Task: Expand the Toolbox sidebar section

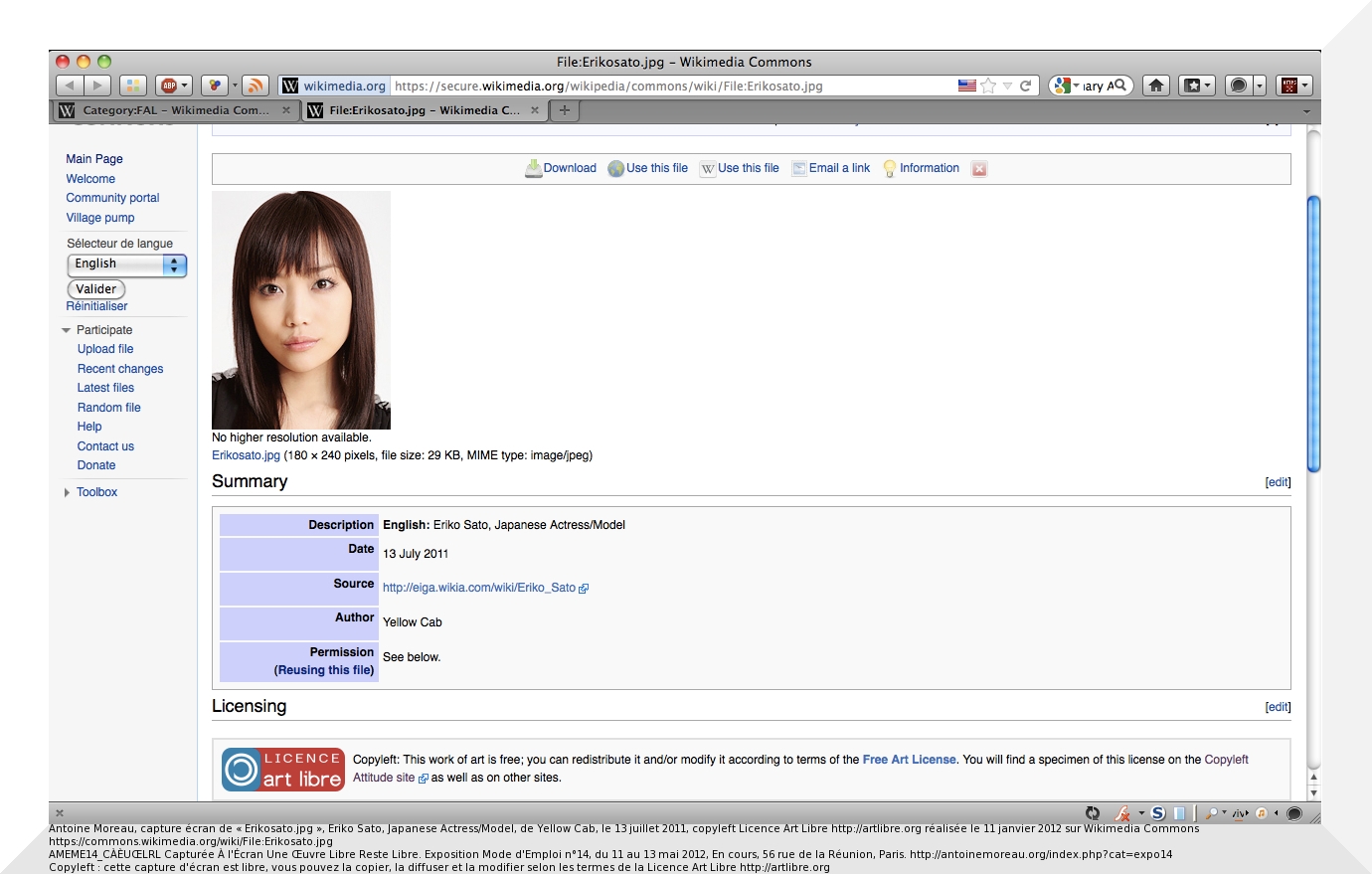Action: pyautogui.click(x=67, y=492)
